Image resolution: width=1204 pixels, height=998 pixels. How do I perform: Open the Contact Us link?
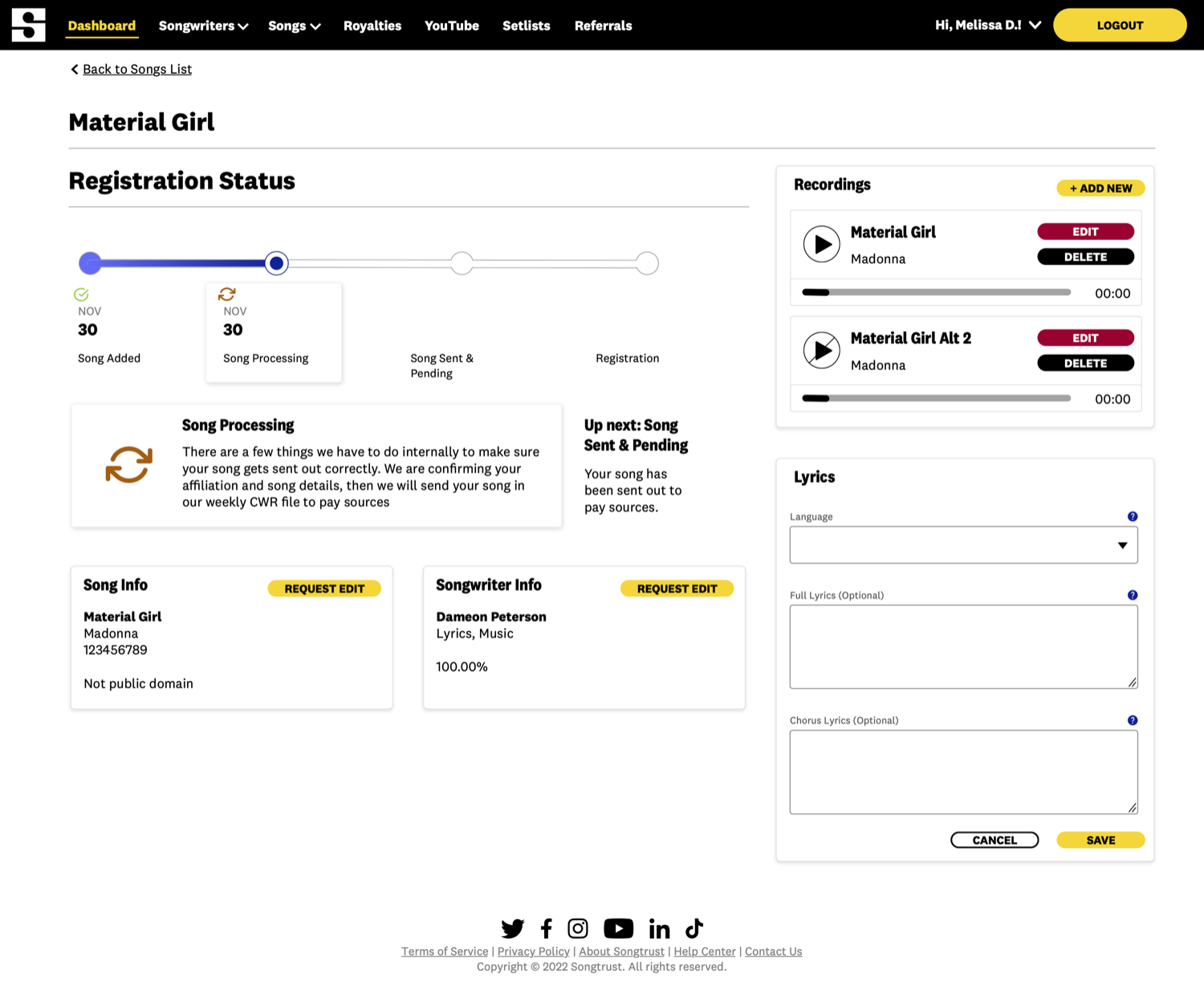[x=773, y=951]
